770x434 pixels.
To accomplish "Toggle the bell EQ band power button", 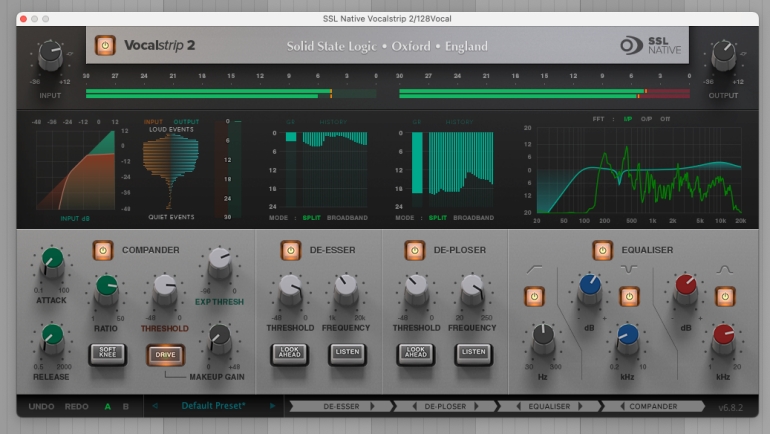I will click(x=725, y=297).
